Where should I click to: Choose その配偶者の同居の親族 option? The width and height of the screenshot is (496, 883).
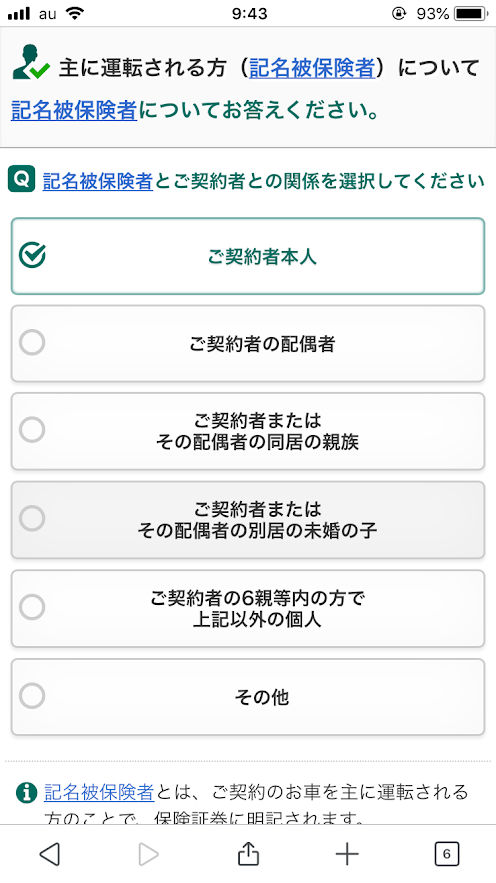click(x=248, y=431)
